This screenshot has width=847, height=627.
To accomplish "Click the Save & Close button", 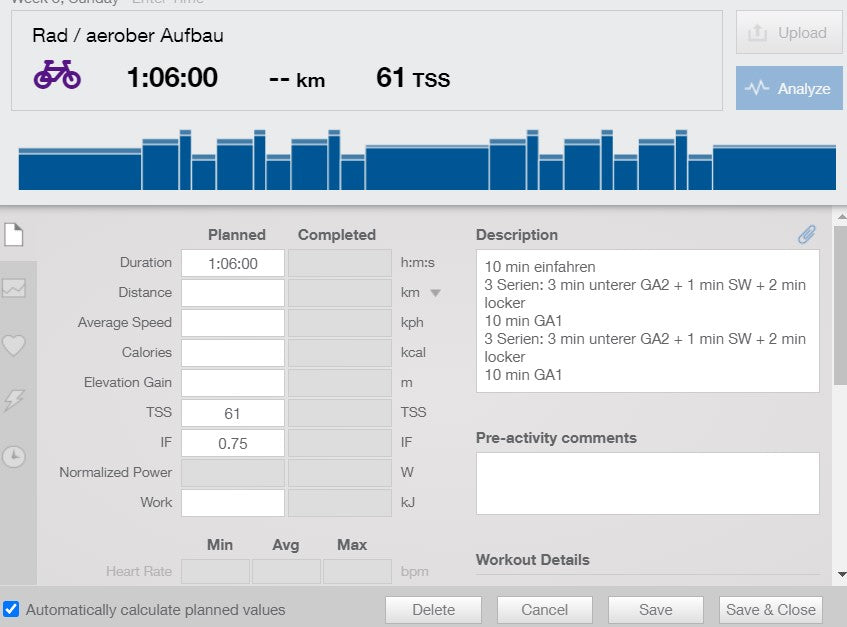I will click(770, 609).
